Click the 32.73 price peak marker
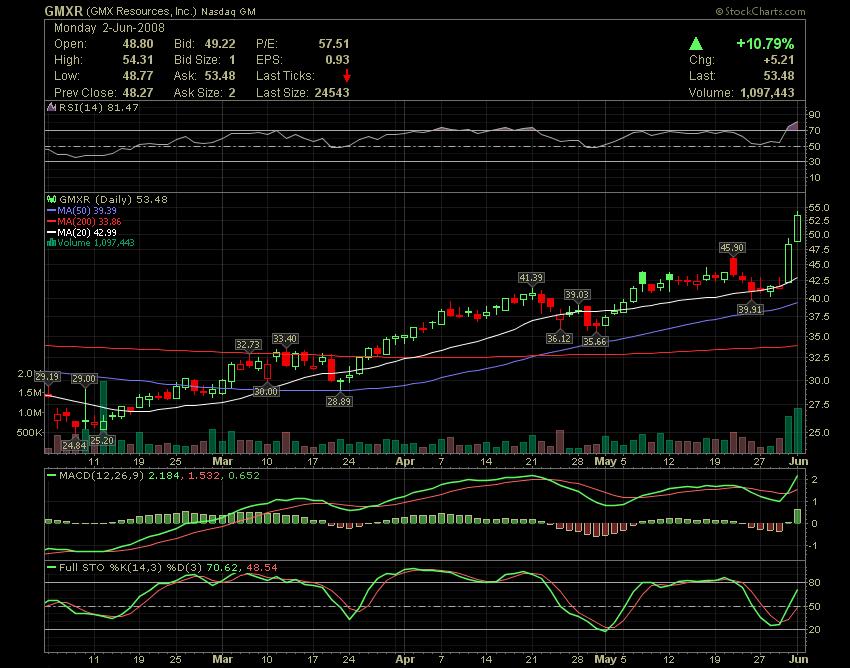This screenshot has width=850, height=668. pos(248,345)
